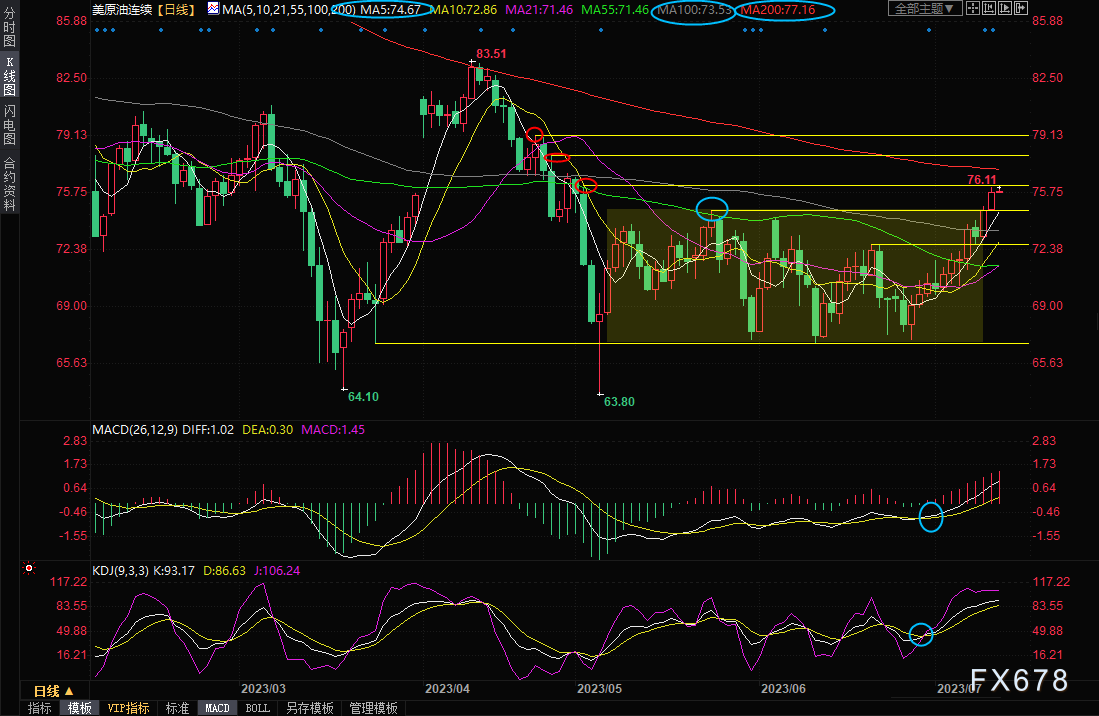
Task: Click the MA(5,10,21,55,100,200) parameter label
Action: [289, 10]
